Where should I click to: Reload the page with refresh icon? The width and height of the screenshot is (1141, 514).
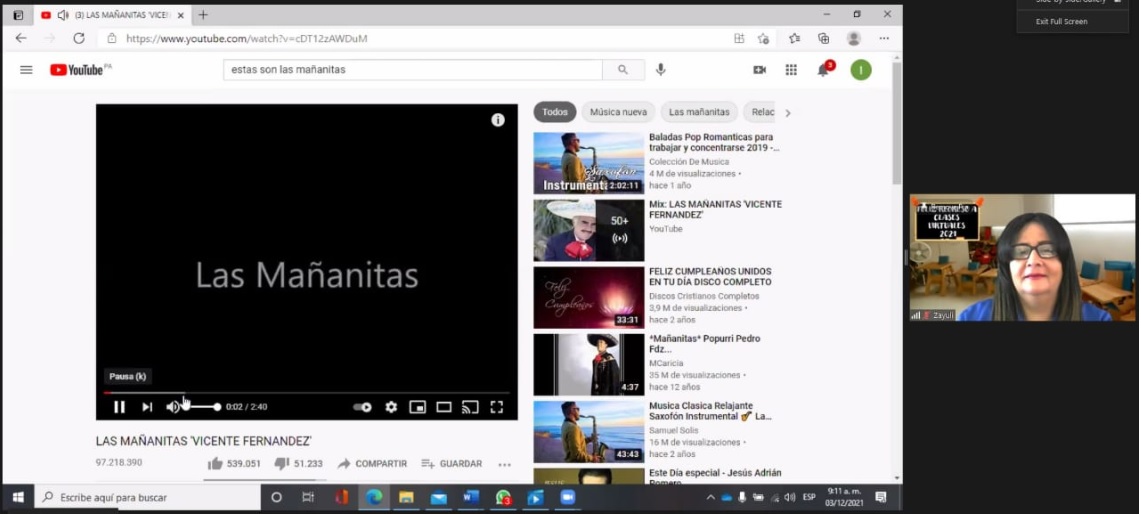[79, 39]
